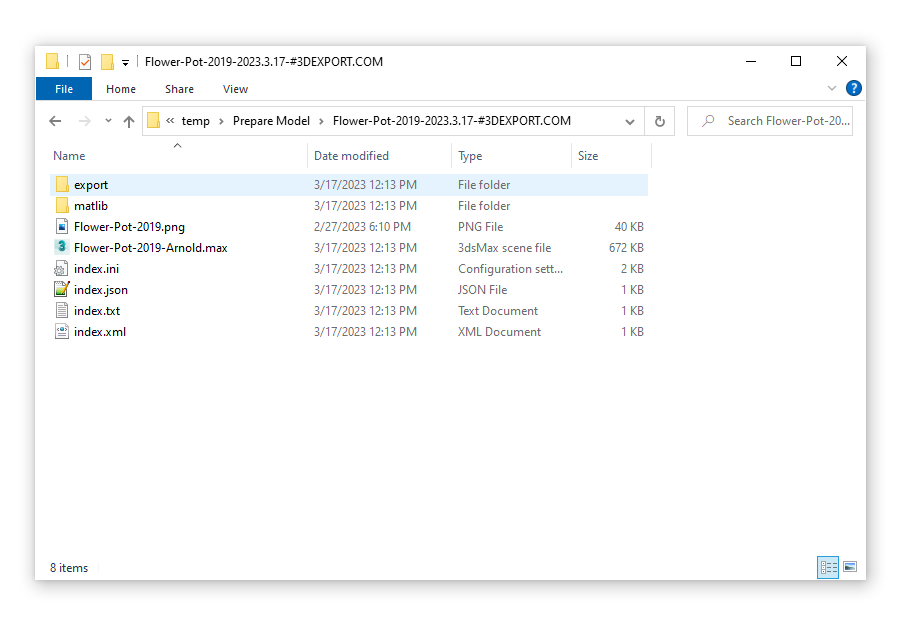This screenshot has height=627, width=901.
Task: Select the index.json file name
Action: pyautogui.click(x=101, y=290)
